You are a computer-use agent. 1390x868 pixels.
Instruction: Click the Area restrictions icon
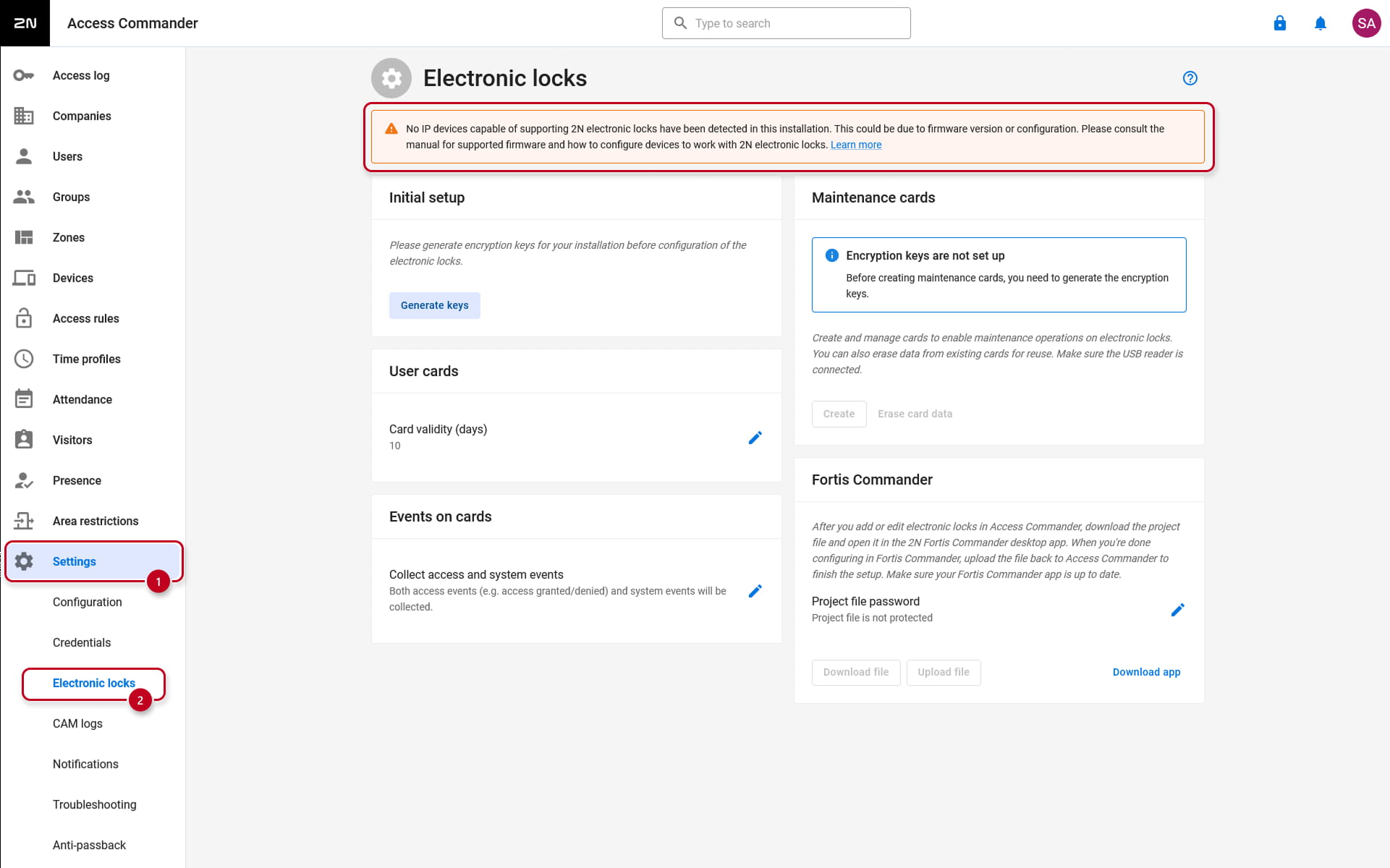[x=24, y=521]
